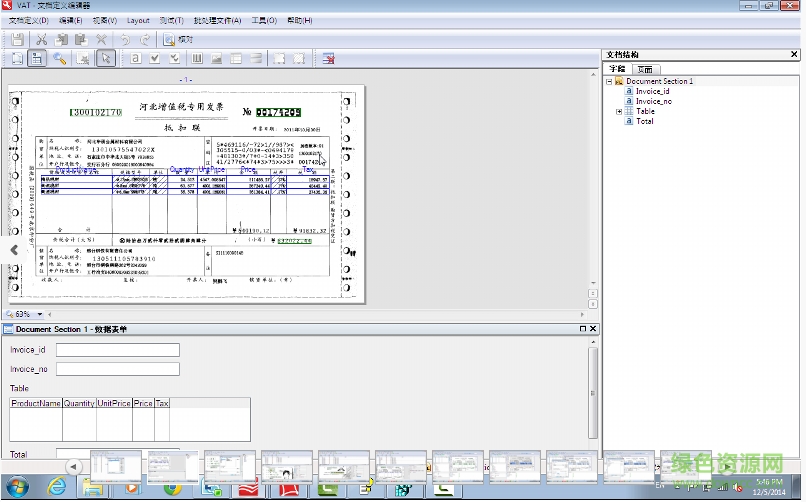Open the 63% zoom level dropdown
Viewport: 806px width, 502px height.
pyautogui.click(x=39, y=314)
